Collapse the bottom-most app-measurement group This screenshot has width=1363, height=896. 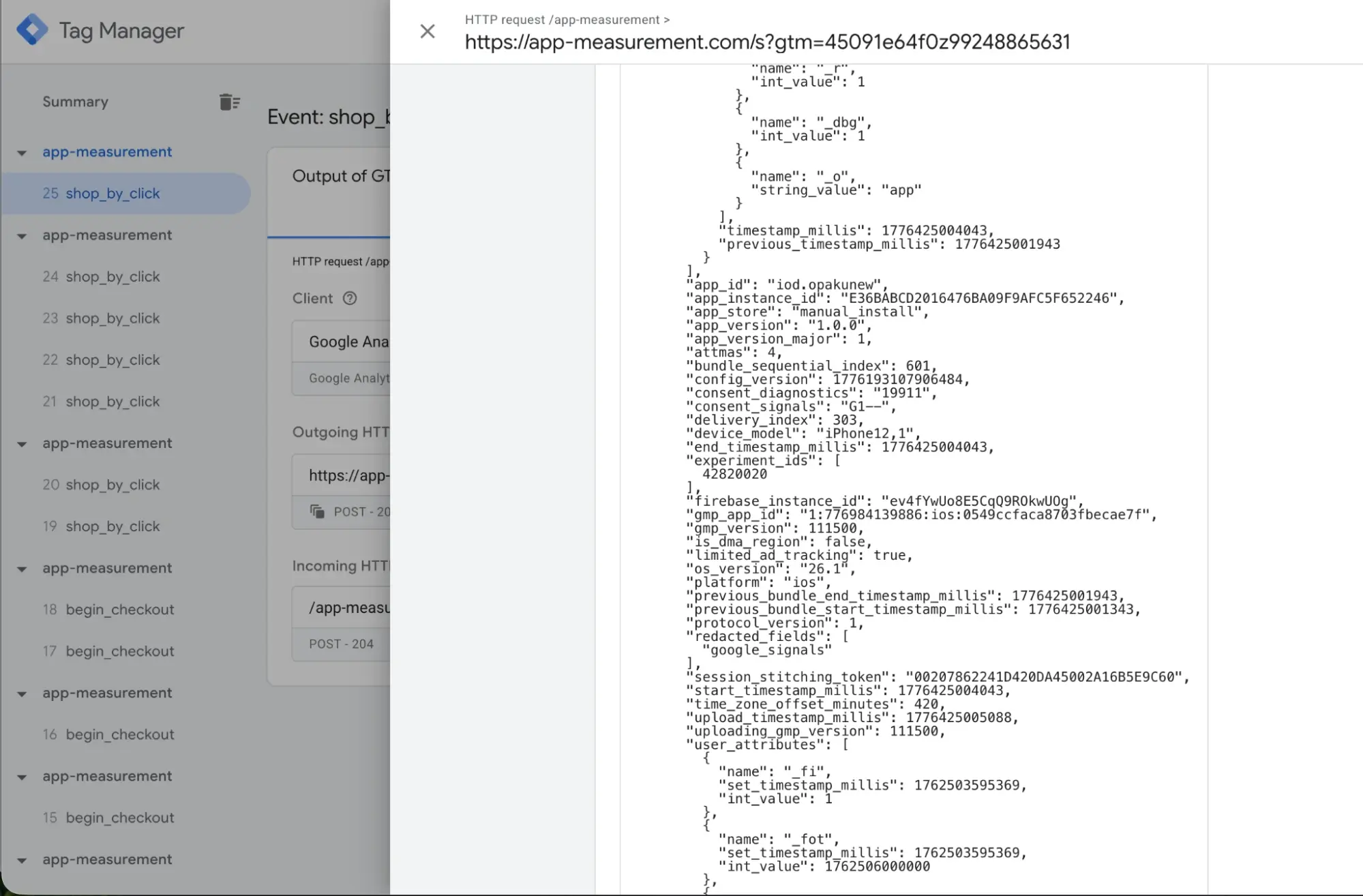[x=22, y=860]
